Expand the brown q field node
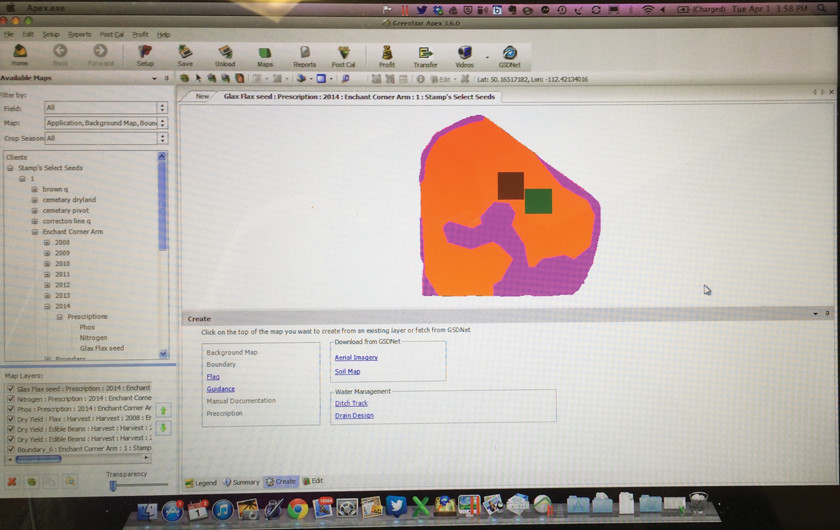The image size is (840, 530). pyautogui.click(x=34, y=189)
